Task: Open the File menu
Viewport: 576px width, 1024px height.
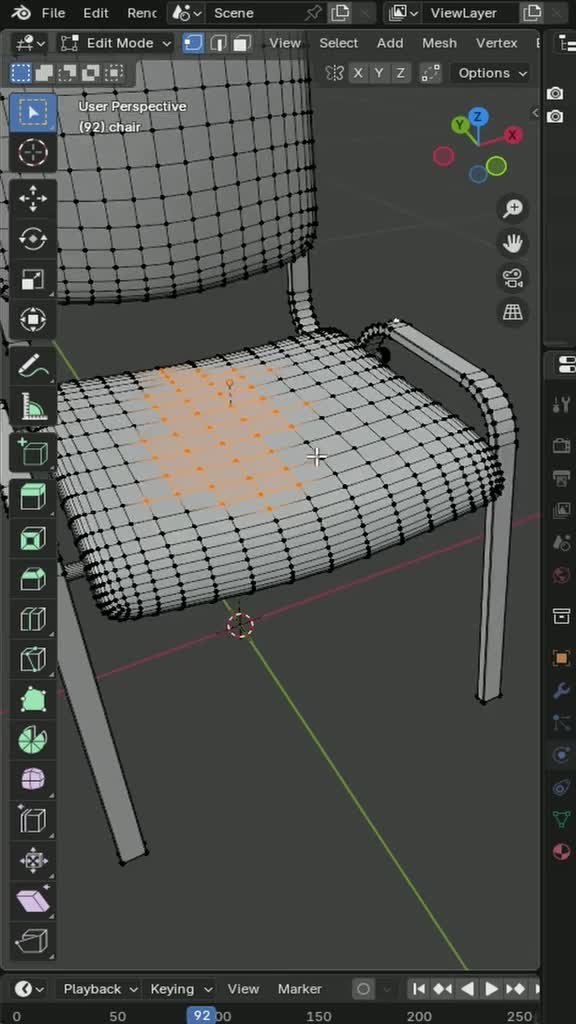Action: pos(53,13)
